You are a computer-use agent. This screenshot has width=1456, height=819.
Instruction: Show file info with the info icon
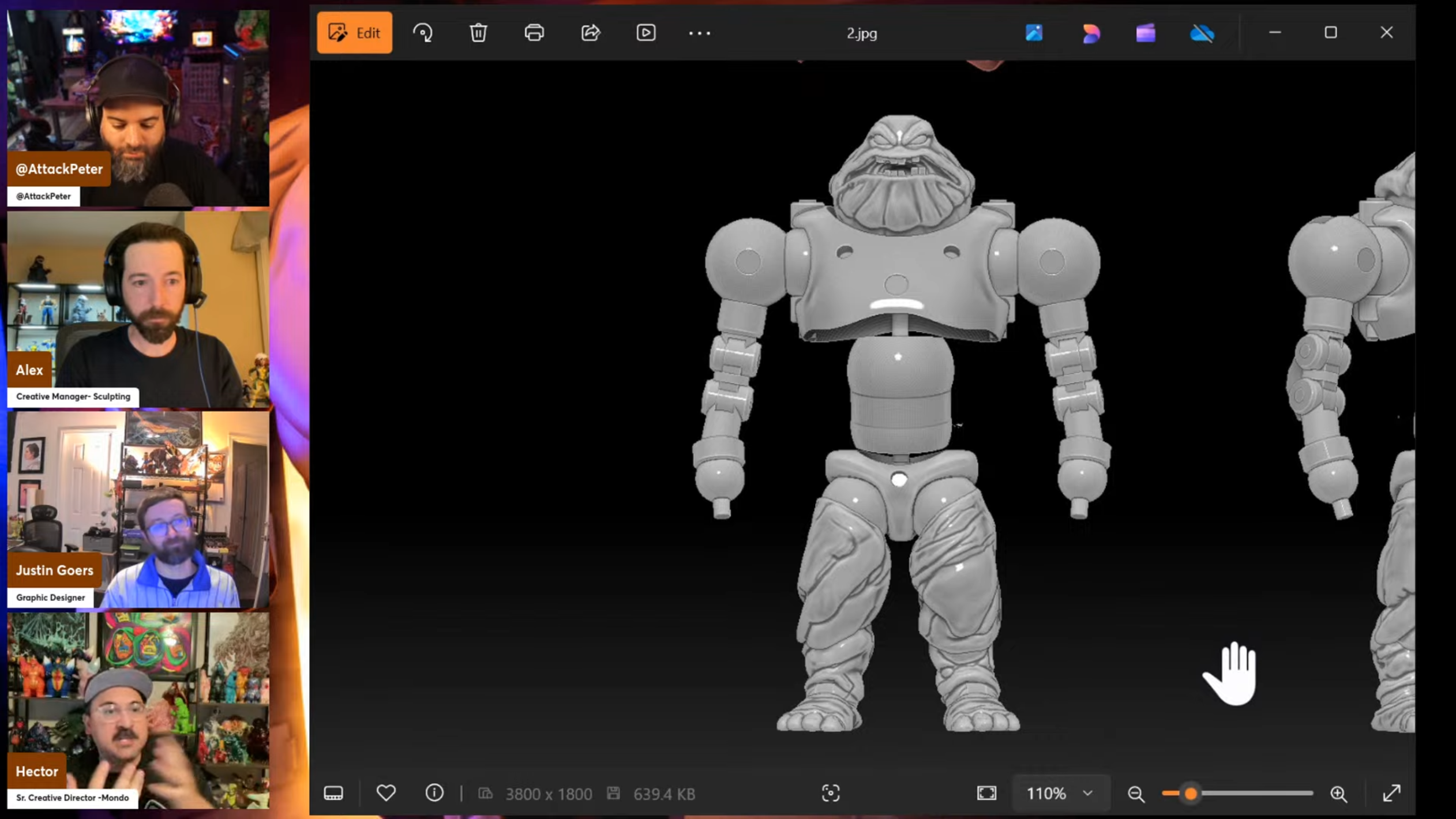click(x=434, y=793)
